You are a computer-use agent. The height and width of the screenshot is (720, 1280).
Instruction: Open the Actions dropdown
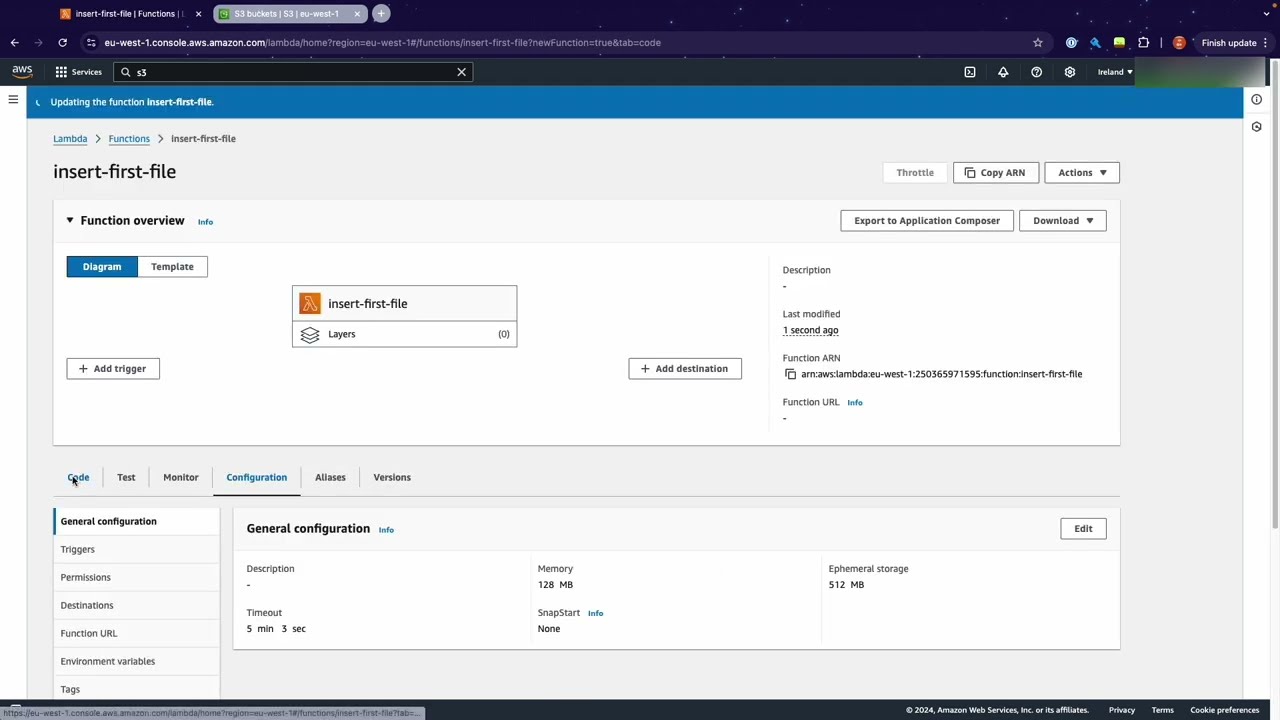(1082, 173)
